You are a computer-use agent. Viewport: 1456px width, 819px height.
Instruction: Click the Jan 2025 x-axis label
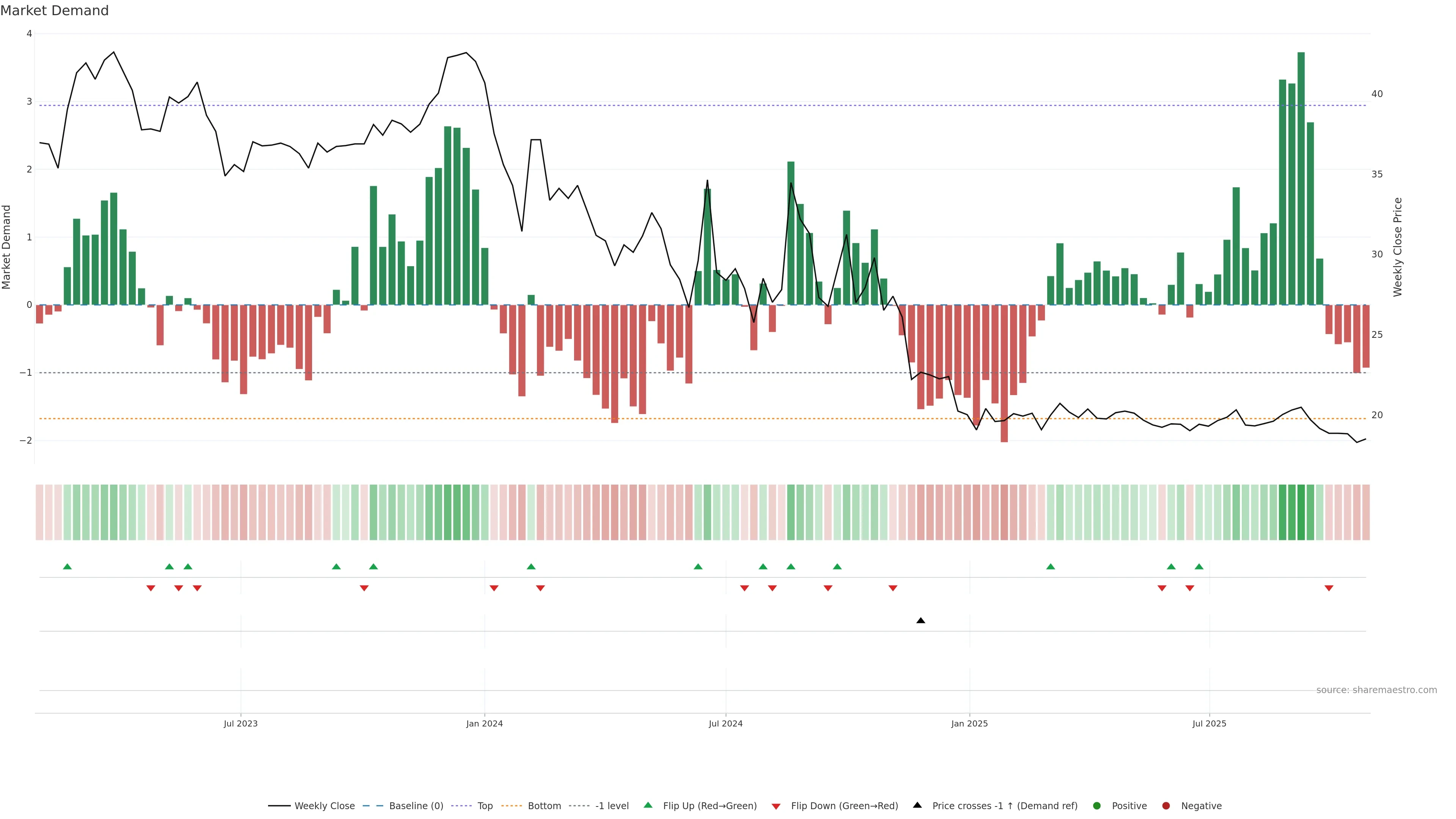[970, 723]
